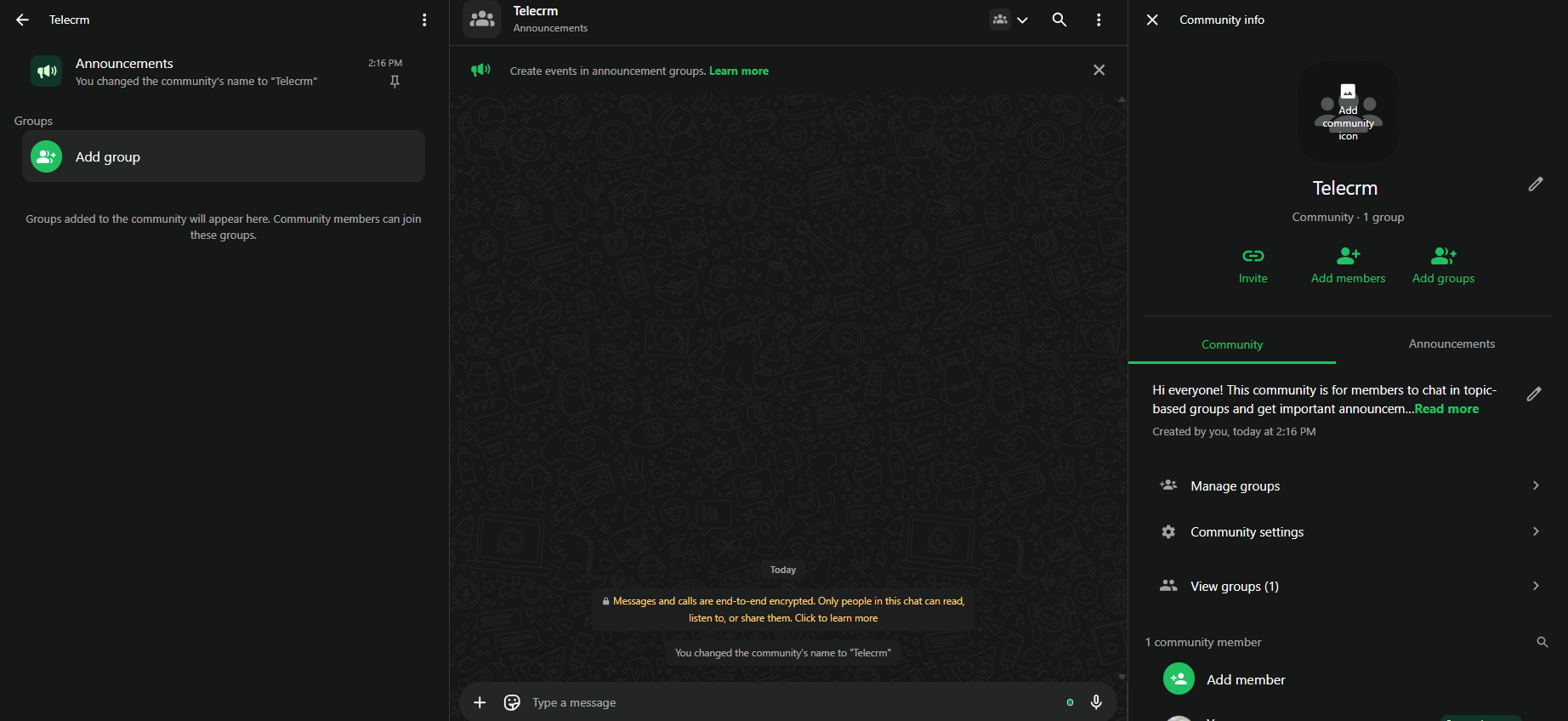Go back using the arrow beside Telecrm
The width and height of the screenshot is (1568, 721).
[23, 20]
